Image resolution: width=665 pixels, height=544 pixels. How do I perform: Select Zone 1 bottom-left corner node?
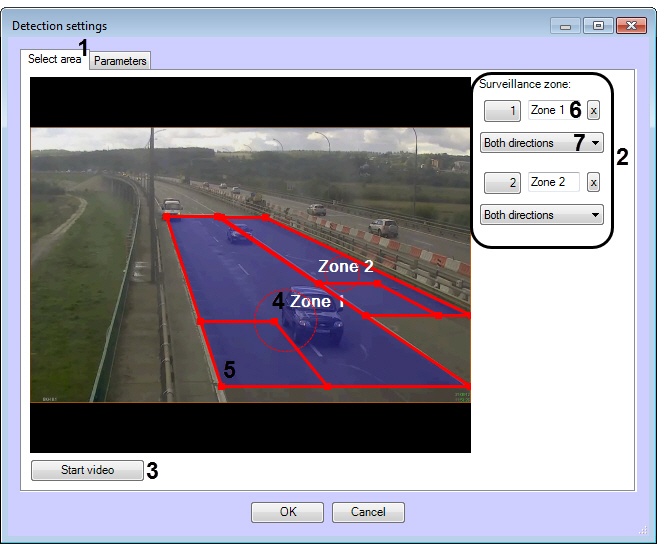(221, 386)
